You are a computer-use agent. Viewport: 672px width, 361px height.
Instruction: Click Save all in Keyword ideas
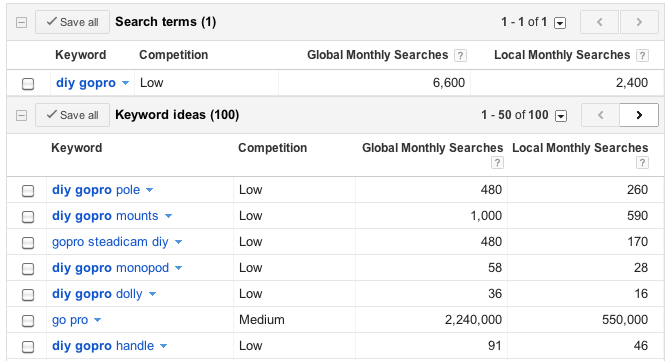pyautogui.click(x=72, y=115)
